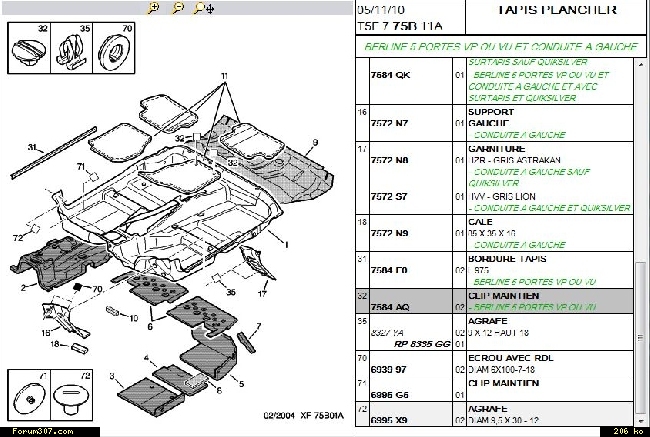Open the part 32 clip thumbnail
This screenshot has width=650, height=437.
click(29, 48)
